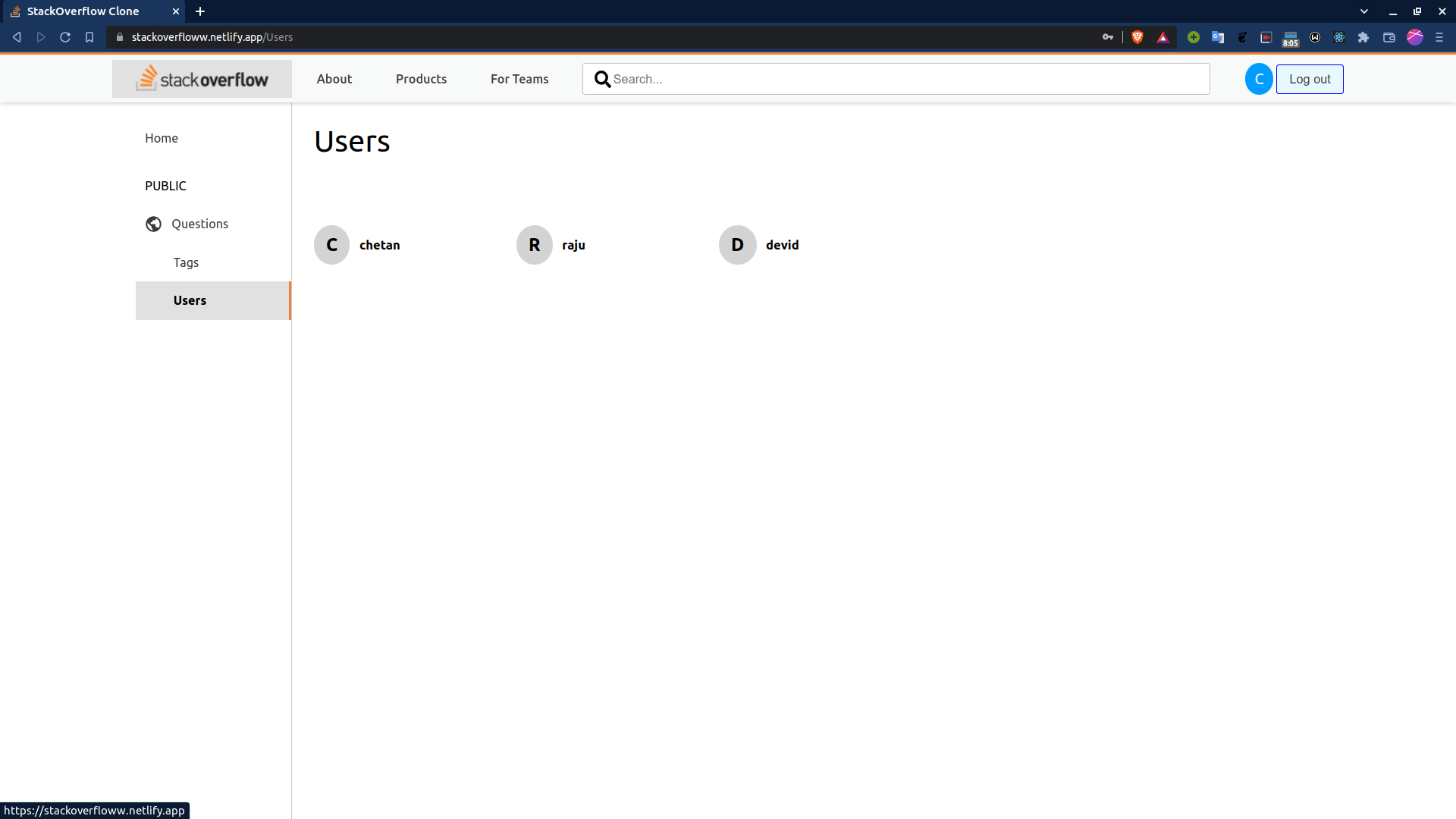1456x819 pixels.
Task: Open the Products menu item
Action: pos(421,79)
